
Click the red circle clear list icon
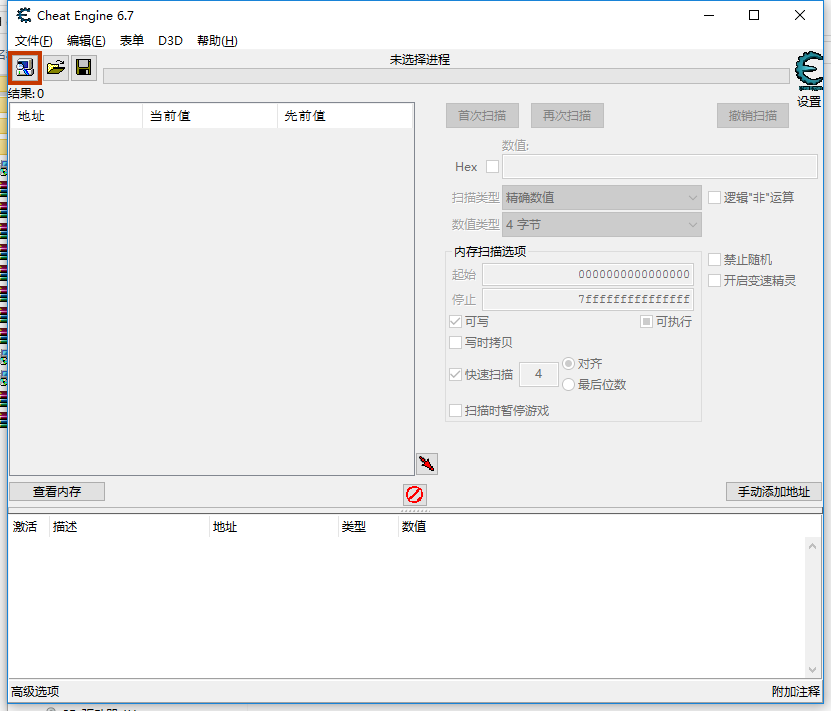pos(414,494)
